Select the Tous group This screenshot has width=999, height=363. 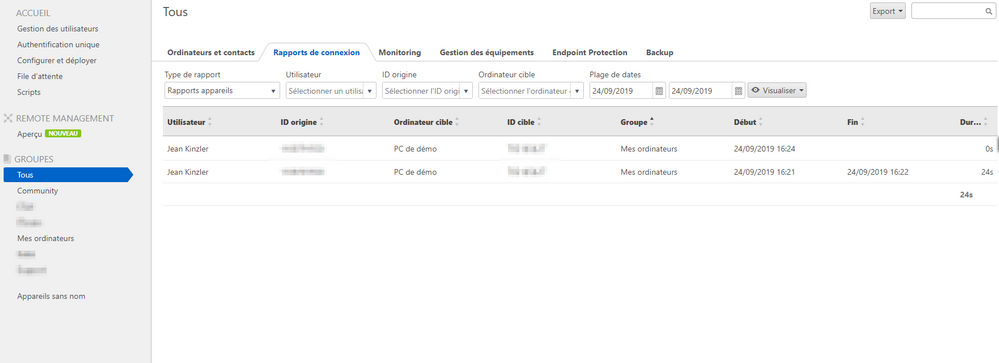click(x=68, y=174)
